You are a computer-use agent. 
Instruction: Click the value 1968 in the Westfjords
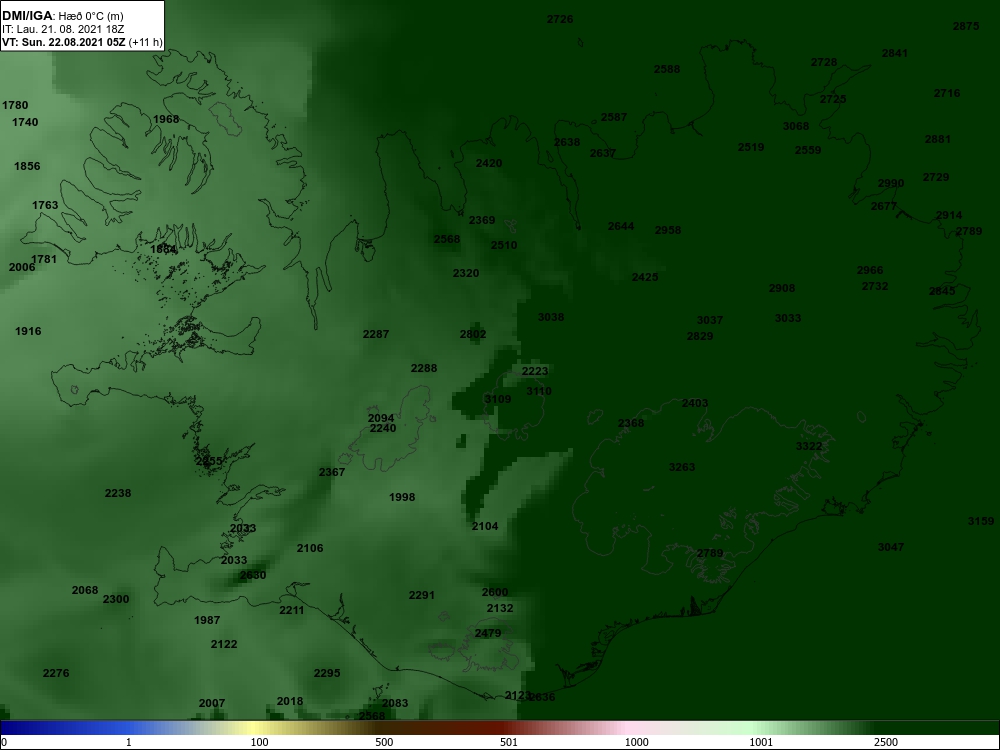[x=166, y=119]
